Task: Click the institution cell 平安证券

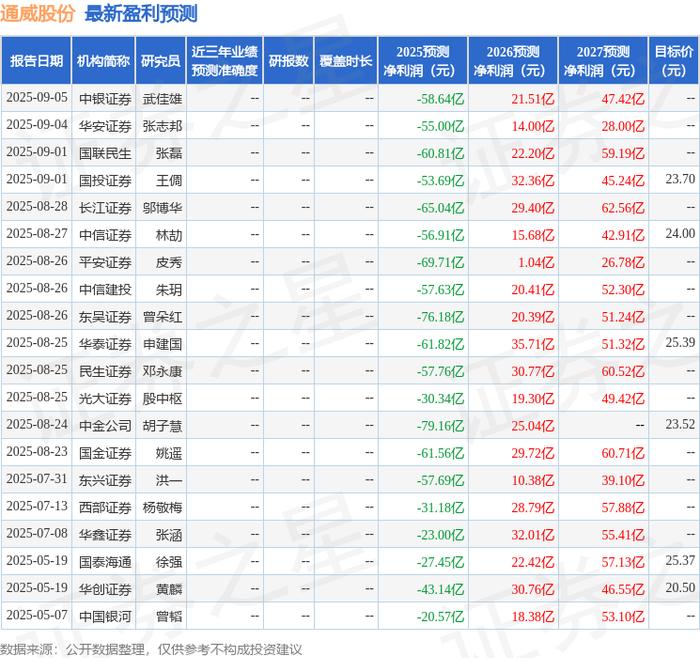Action: [105, 262]
